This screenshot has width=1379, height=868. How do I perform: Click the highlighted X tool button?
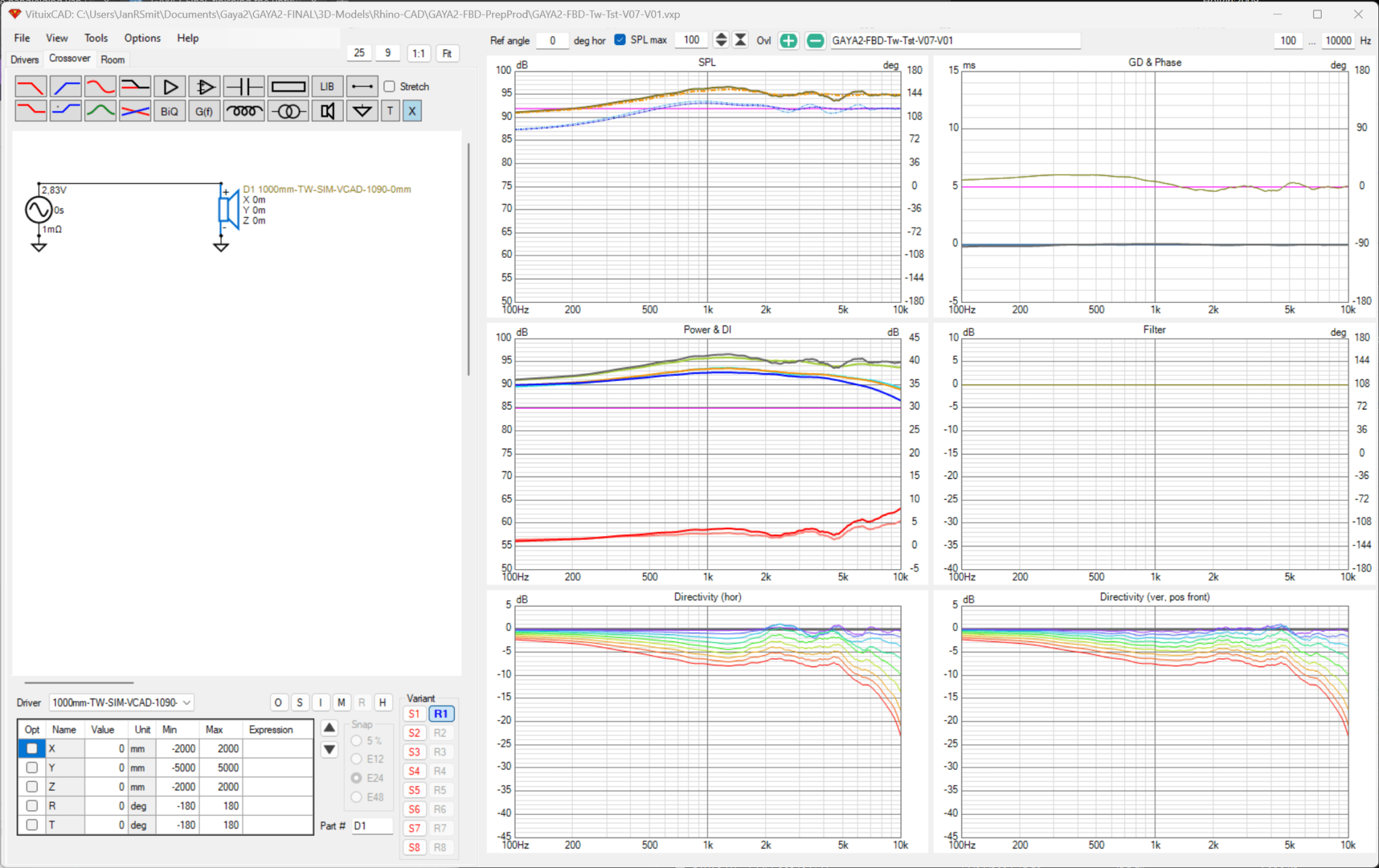click(412, 110)
